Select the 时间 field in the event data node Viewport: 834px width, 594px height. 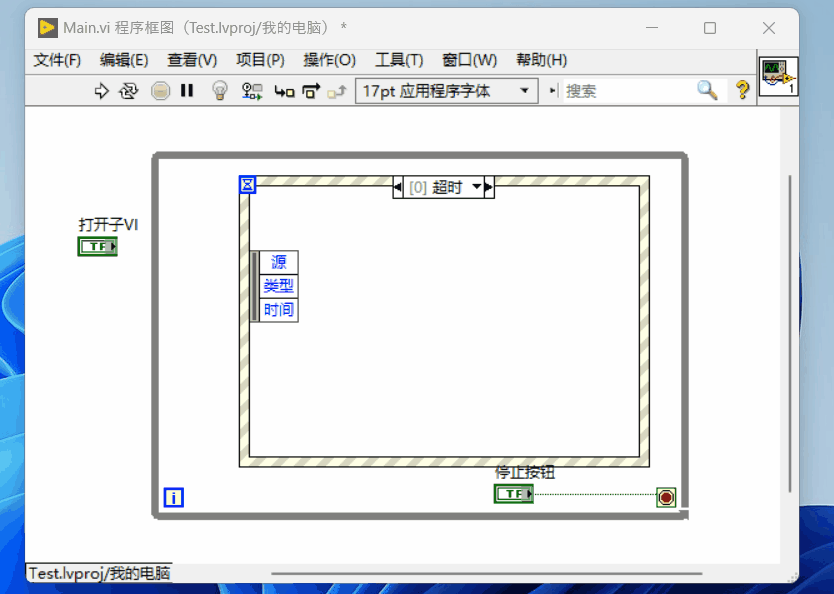coord(278,310)
